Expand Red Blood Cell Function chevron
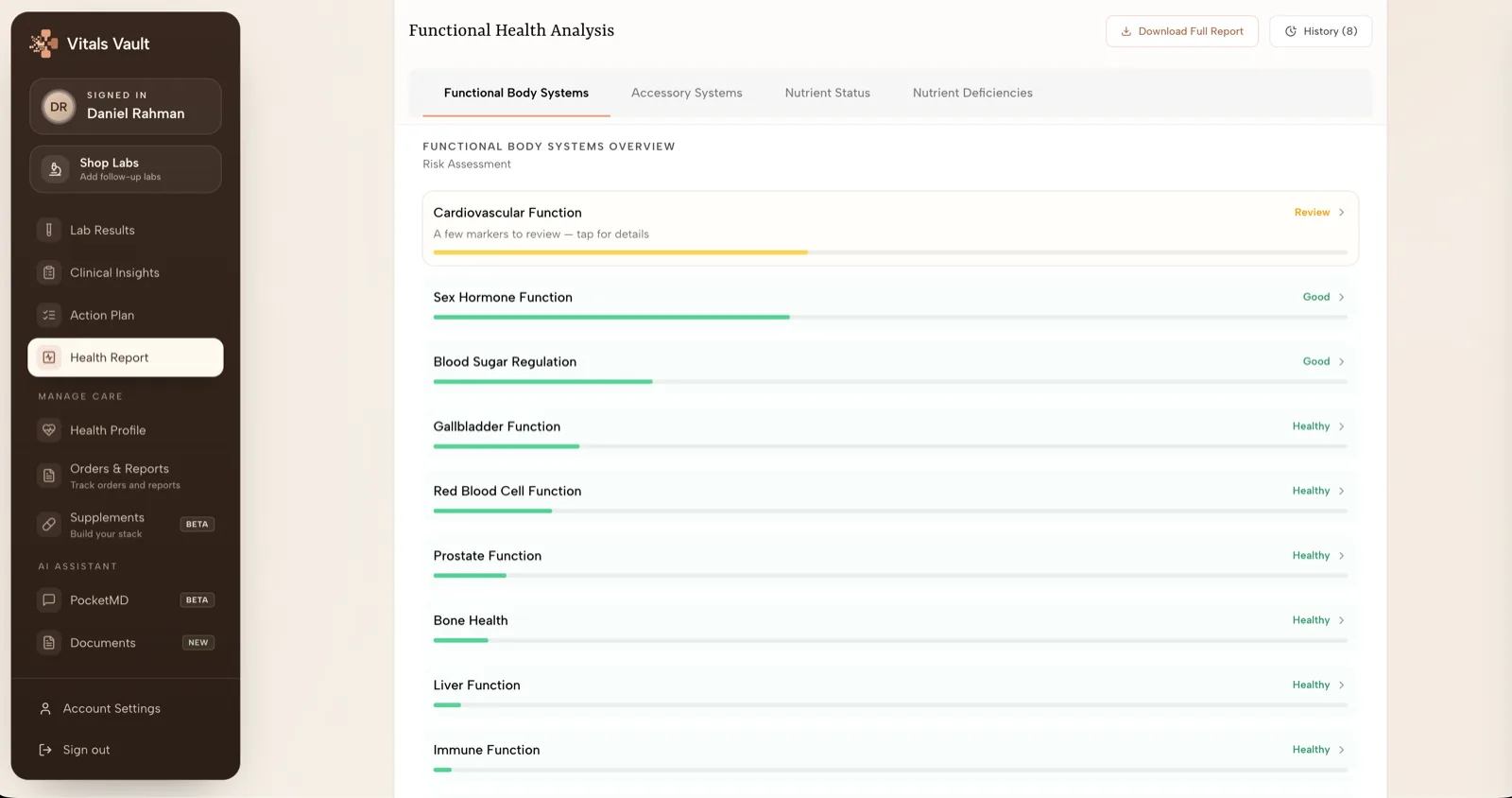Viewport: 1512px width, 798px height. pos(1341,492)
